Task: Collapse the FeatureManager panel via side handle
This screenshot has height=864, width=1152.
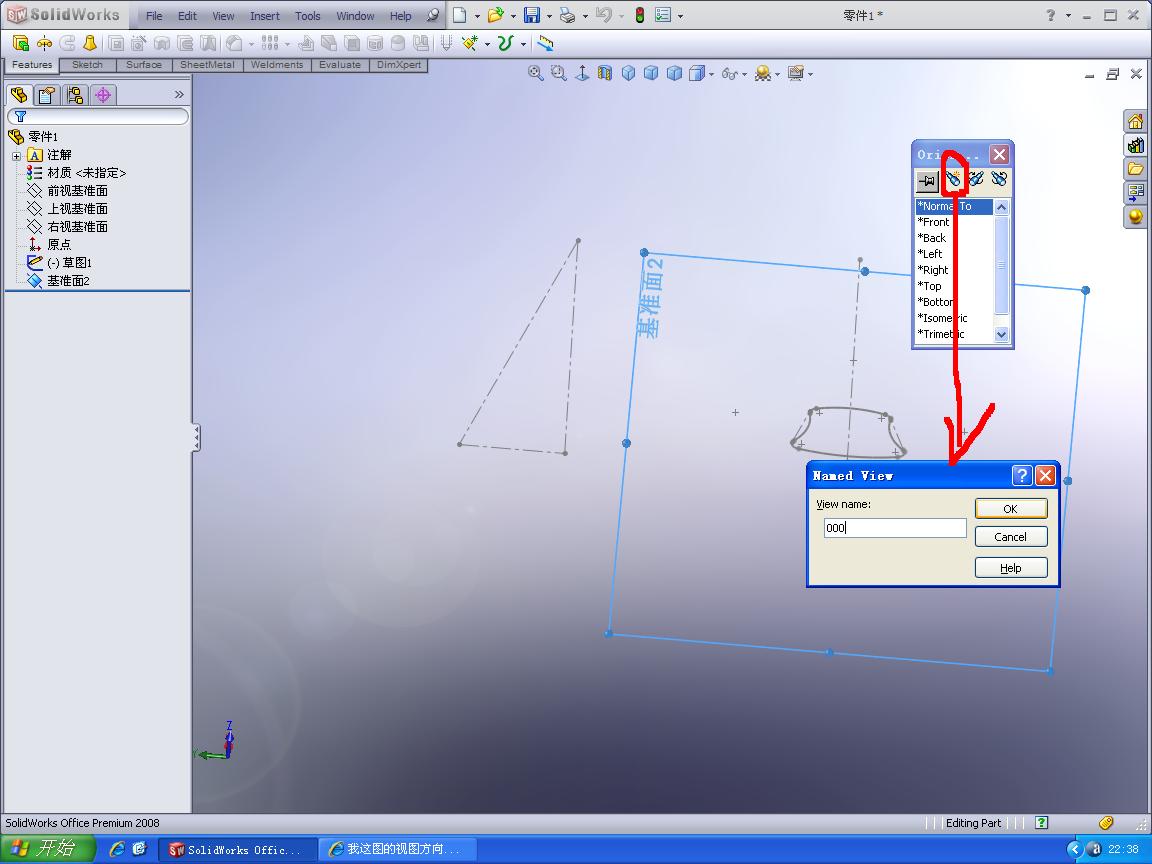Action: [x=196, y=438]
